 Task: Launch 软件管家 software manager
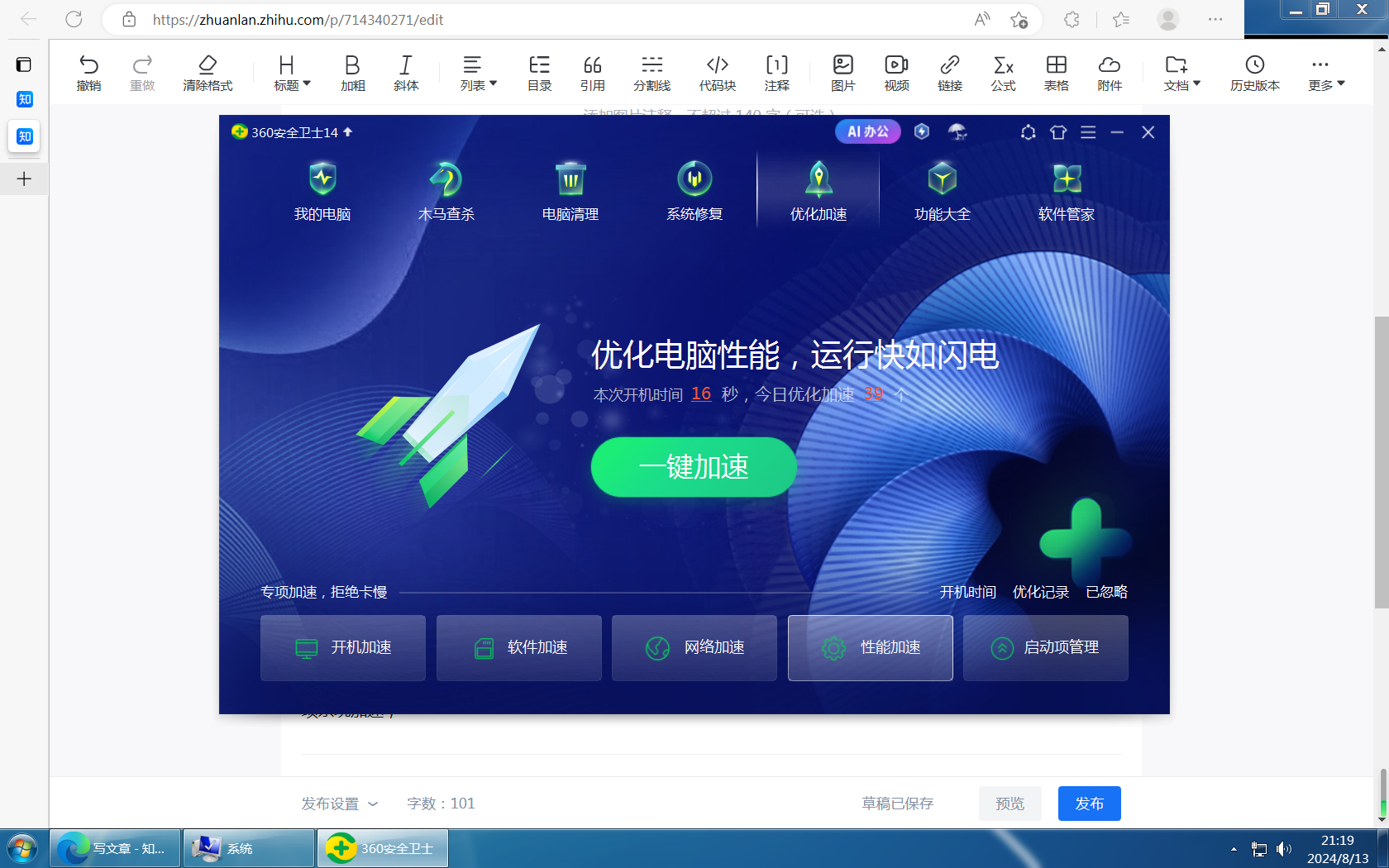(1066, 190)
